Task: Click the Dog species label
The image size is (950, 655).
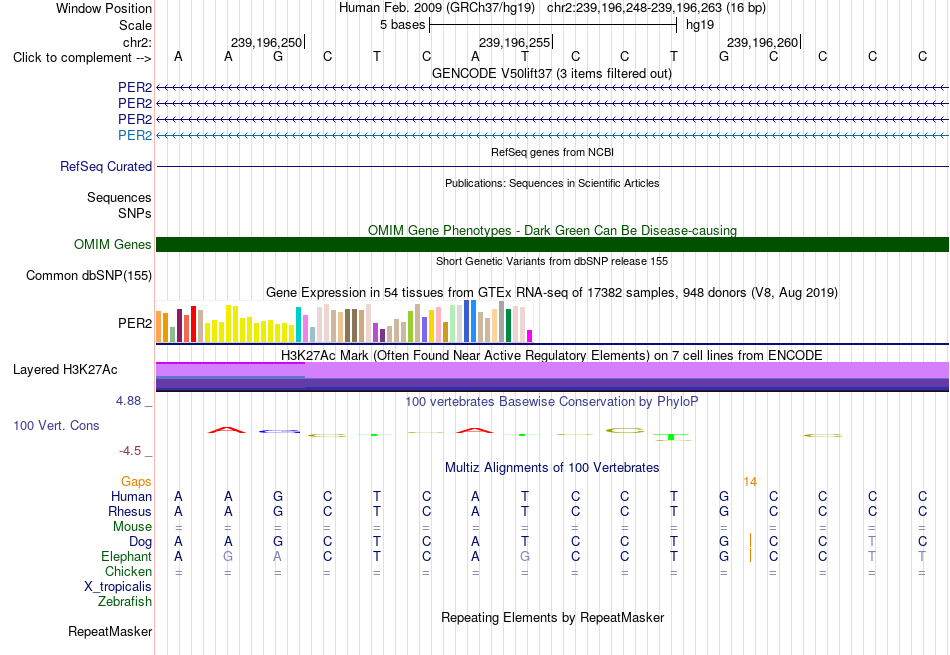Action: pyautogui.click(x=141, y=542)
